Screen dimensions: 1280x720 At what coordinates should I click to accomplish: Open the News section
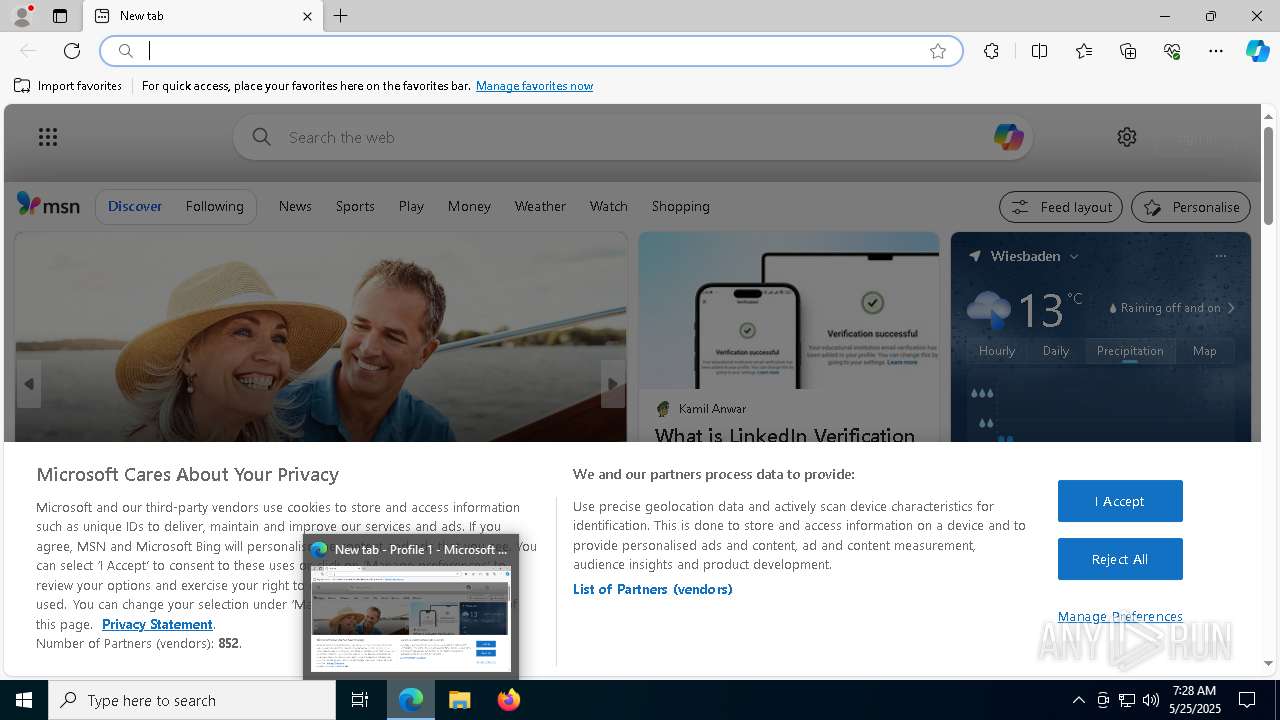coord(295,206)
